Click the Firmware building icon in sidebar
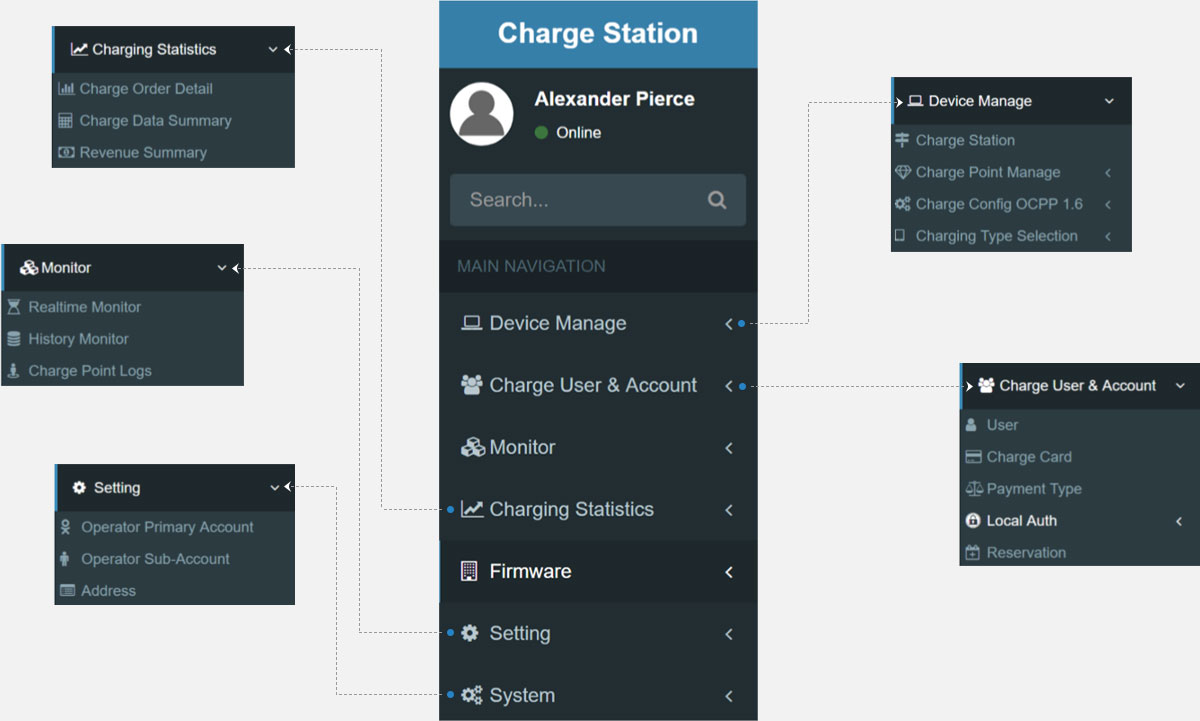 (x=469, y=571)
